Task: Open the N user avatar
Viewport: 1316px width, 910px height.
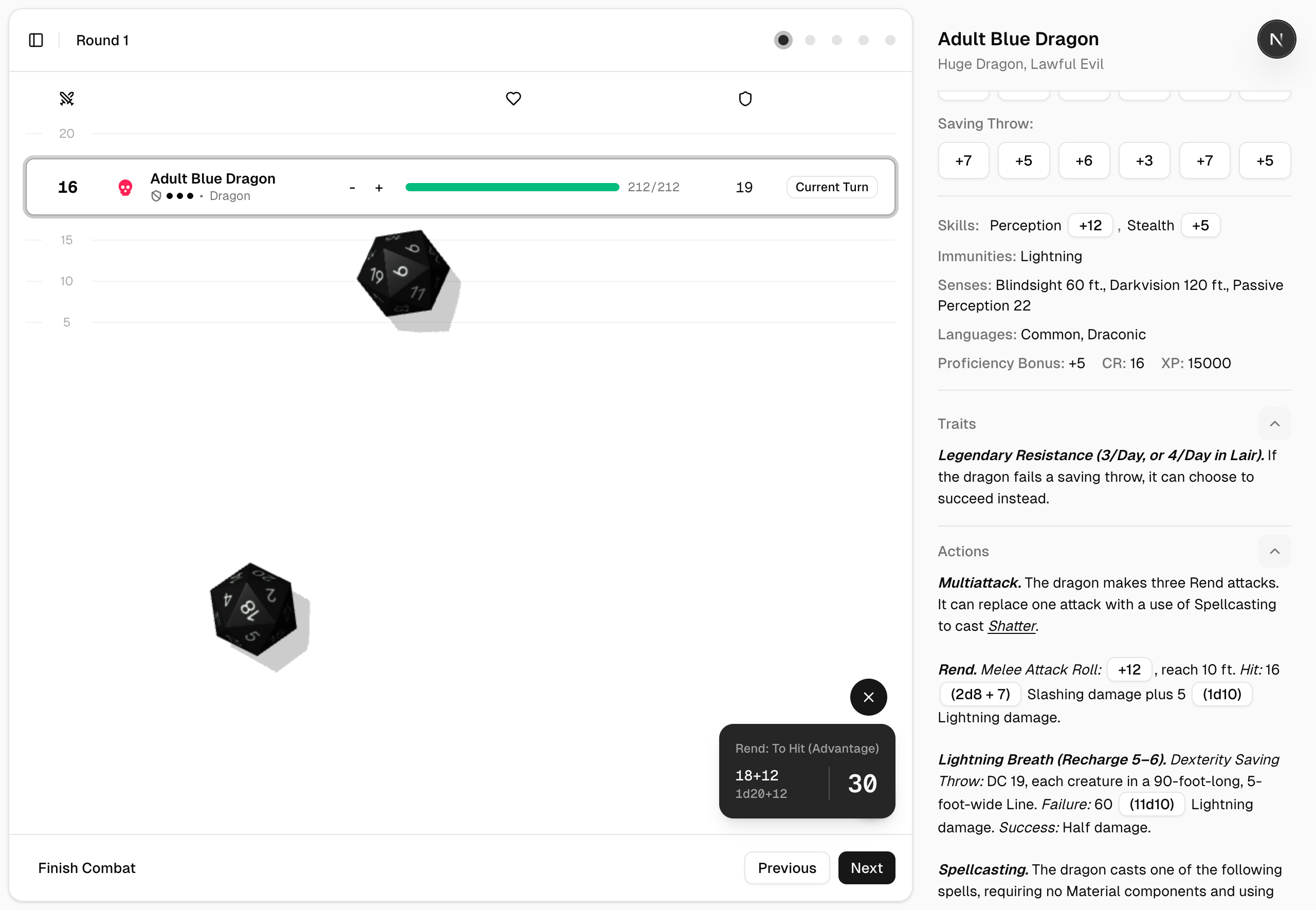Action: point(1276,40)
